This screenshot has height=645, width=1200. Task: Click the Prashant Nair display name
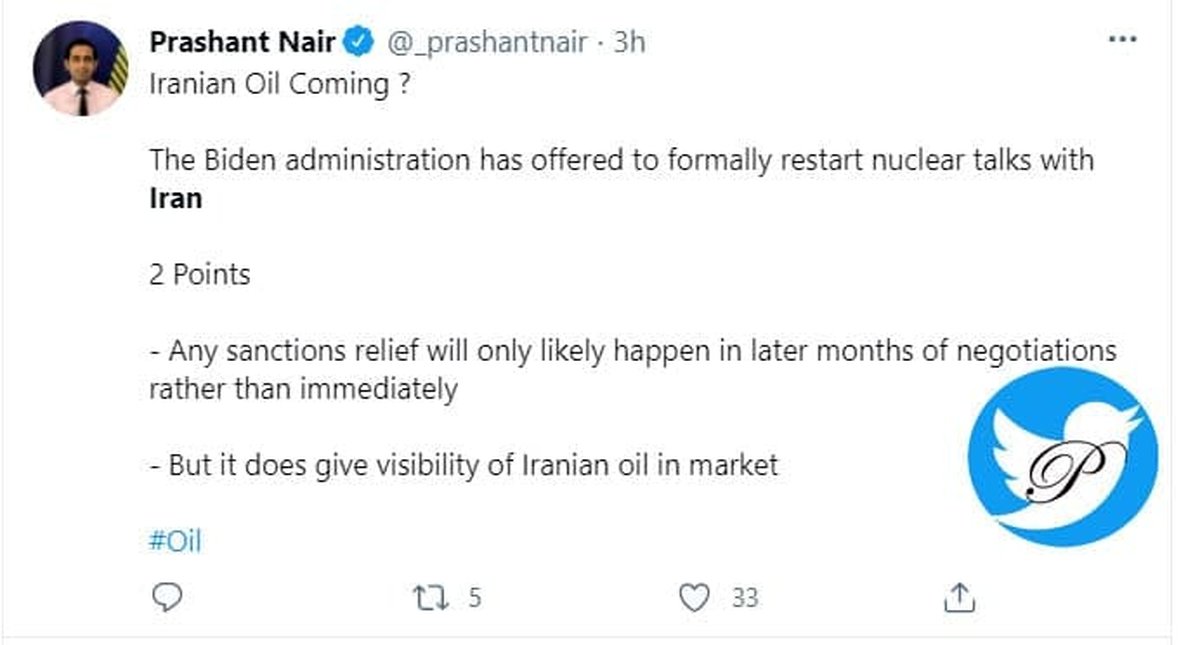[x=243, y=43]
